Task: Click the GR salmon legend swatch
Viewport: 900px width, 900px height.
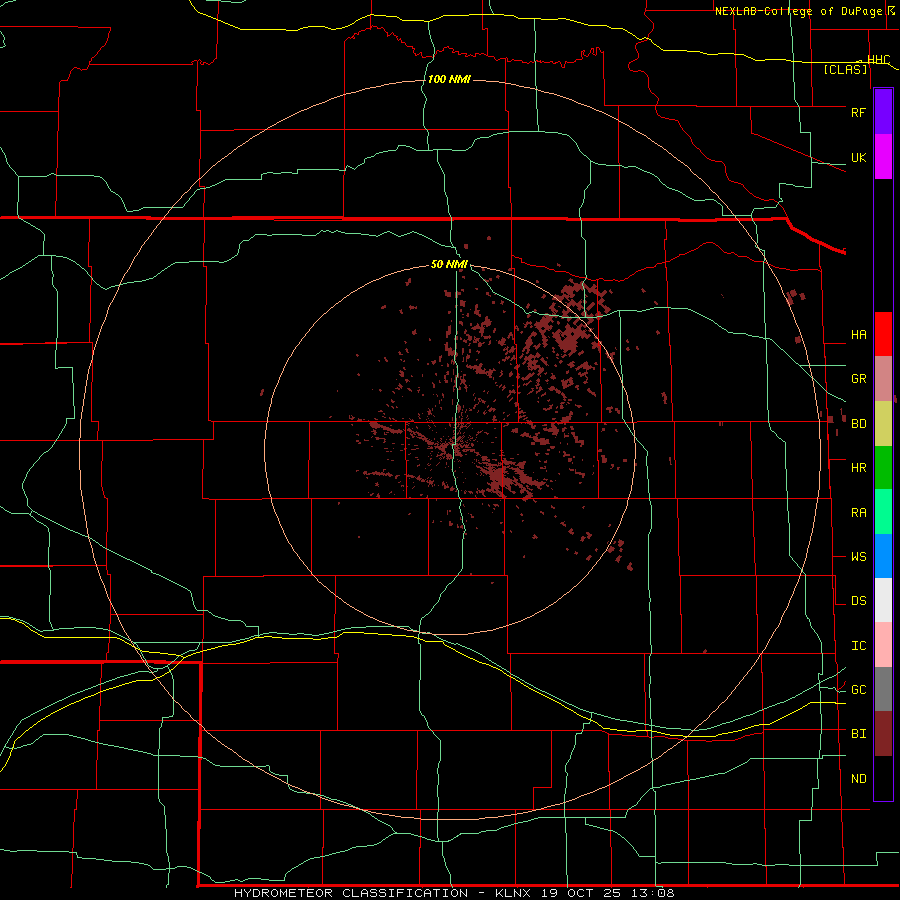Action: [x=883, y=378]
